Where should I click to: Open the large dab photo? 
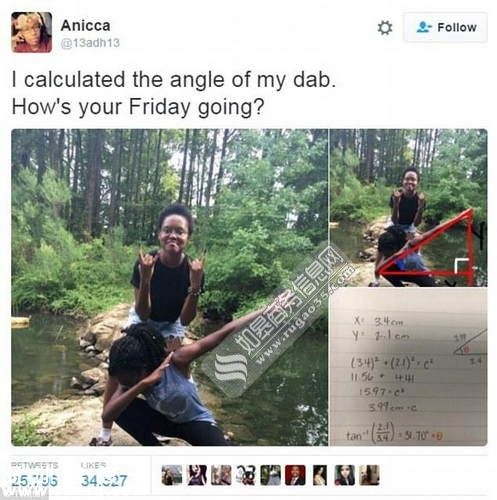[170, 287]
